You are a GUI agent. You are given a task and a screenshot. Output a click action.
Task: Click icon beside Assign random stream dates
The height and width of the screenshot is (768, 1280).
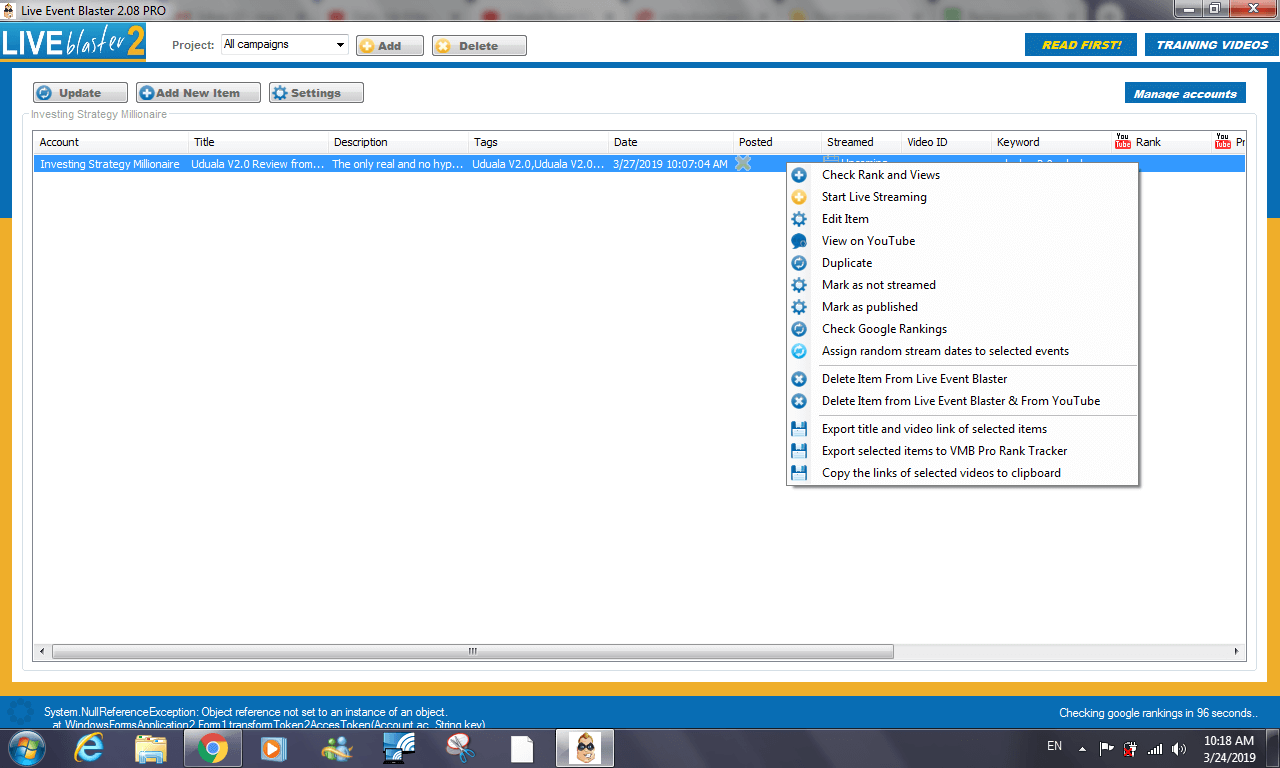click(799, 351)
